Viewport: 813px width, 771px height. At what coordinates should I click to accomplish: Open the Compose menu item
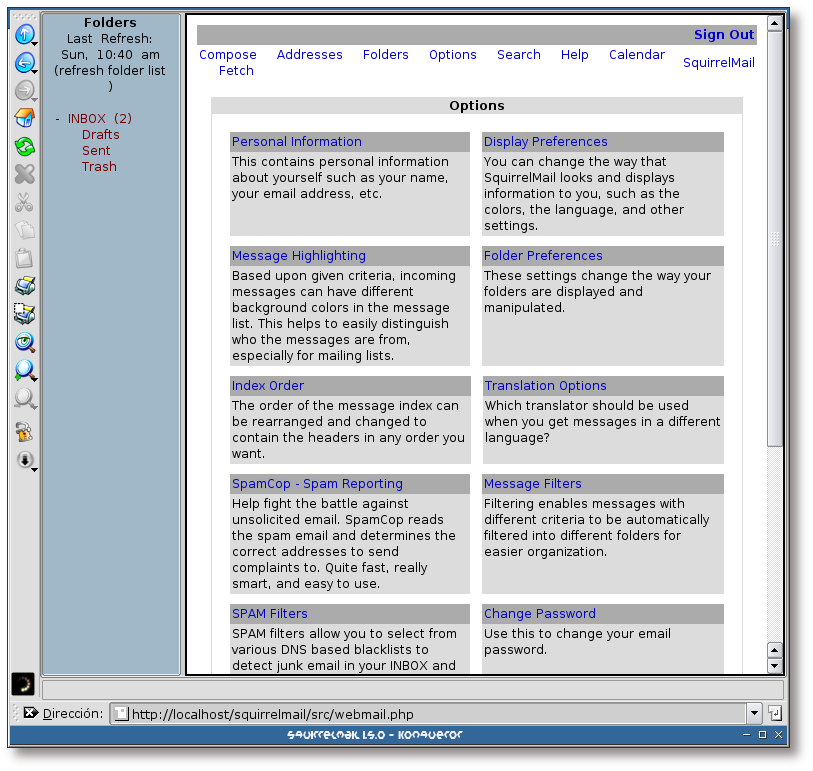[228, 55]
